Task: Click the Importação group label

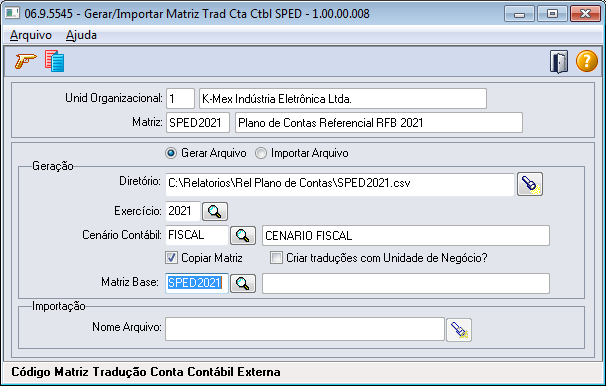Action: coord(58,306)
